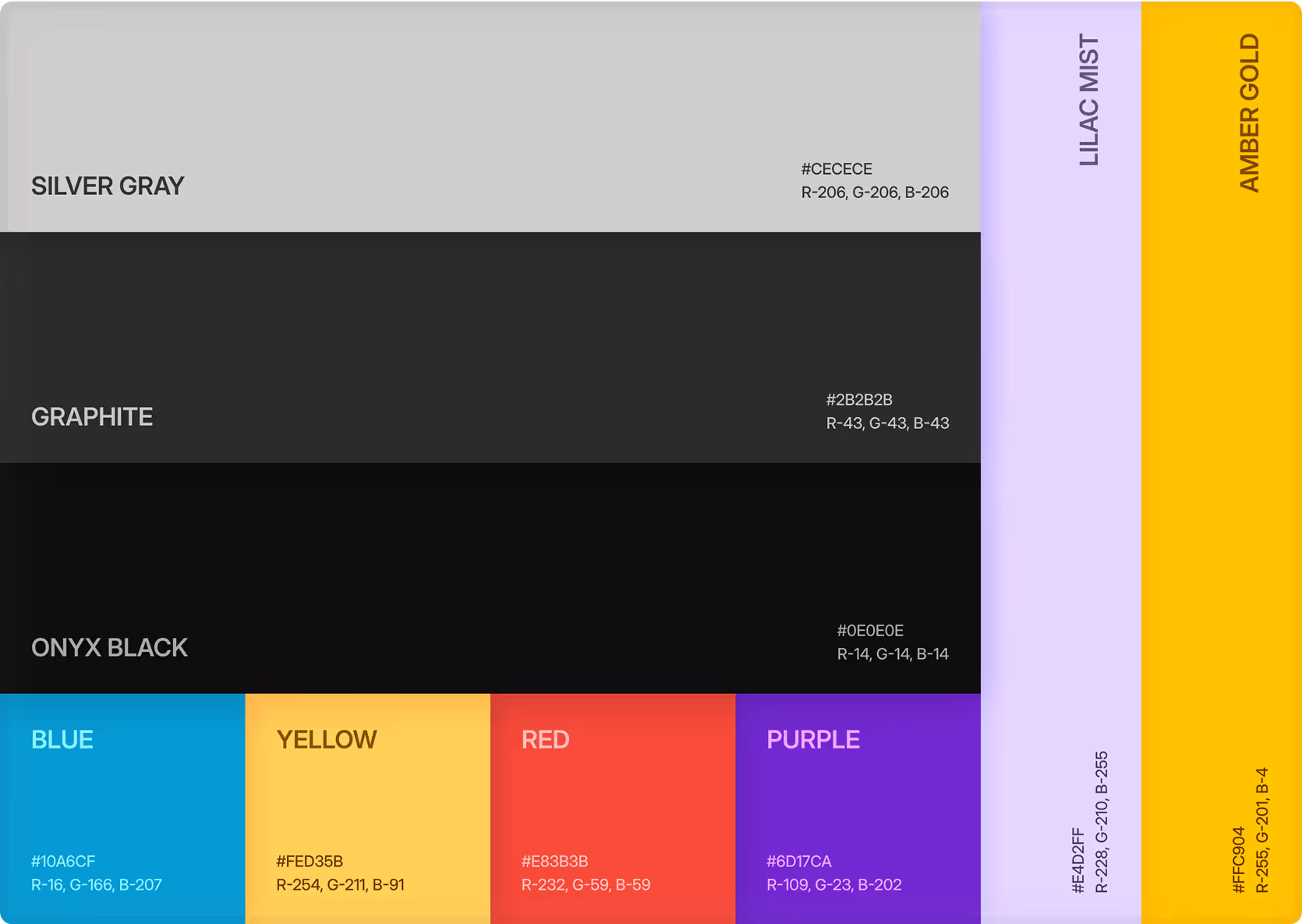Select the #E4D2FF hex code
Image resolution: width=1302 pixels, height=924 pixels.
coord(1078,860)
